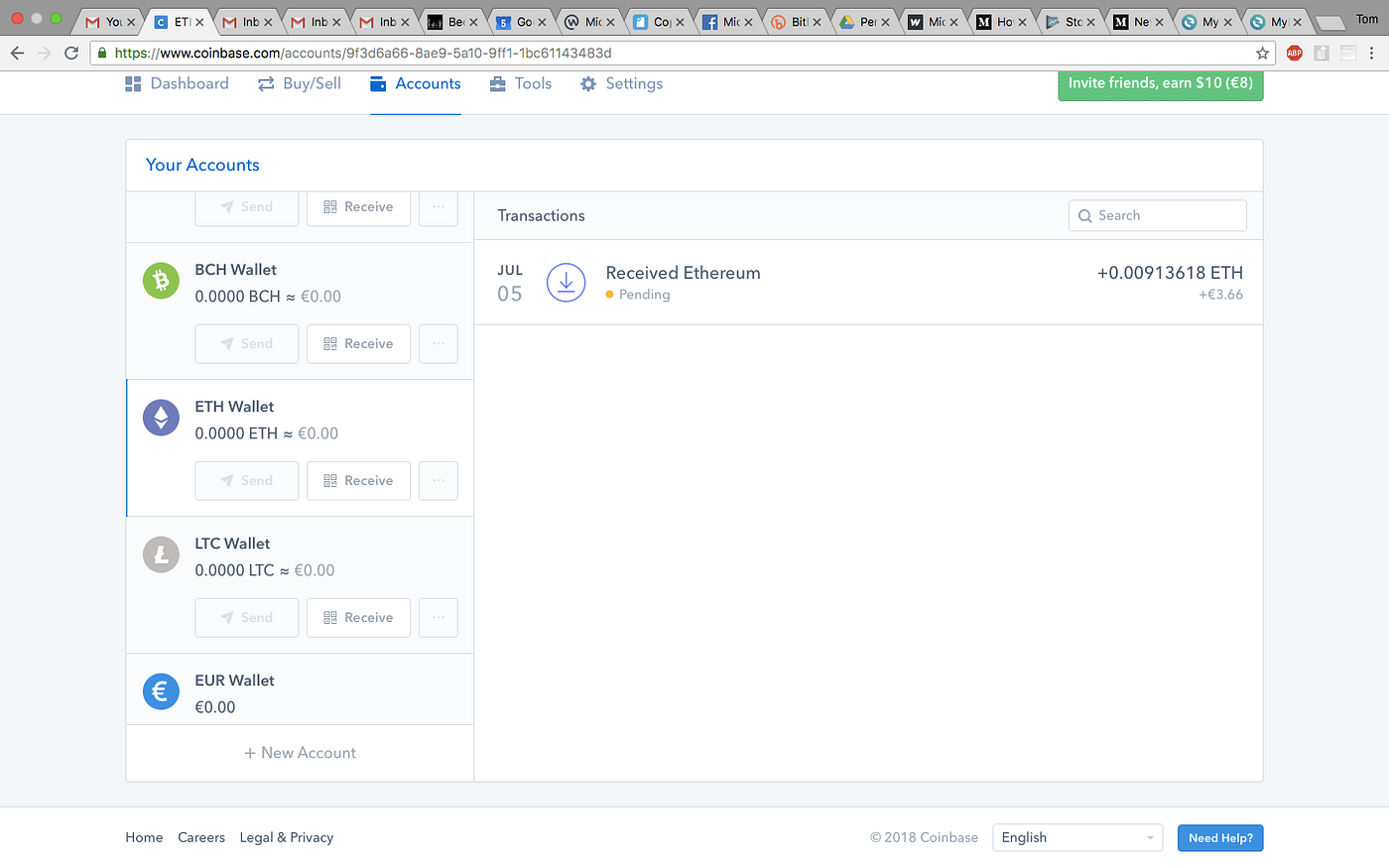The image size is (1389, 868).
Task: Close the 'You' Gmail browser tab
Action: 131,22
